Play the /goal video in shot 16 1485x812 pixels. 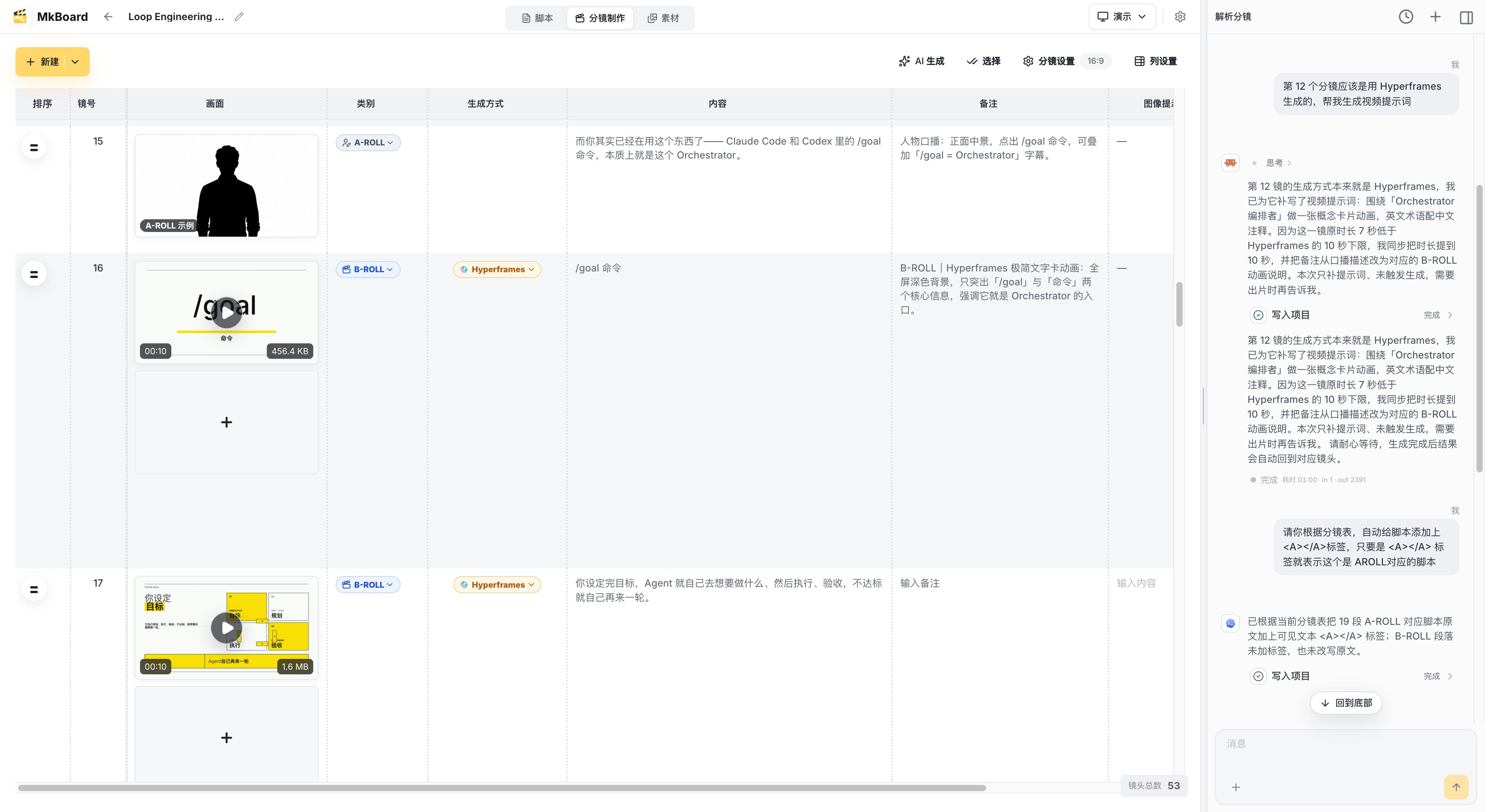(227, 312)
